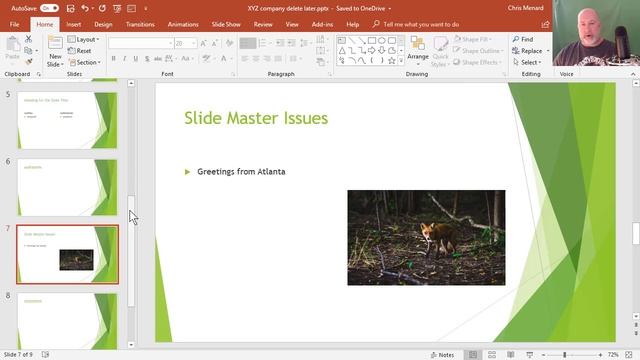Select the fox picture on the slide
The height and width of the screenshot is (360, 640).
click(426, 238)
